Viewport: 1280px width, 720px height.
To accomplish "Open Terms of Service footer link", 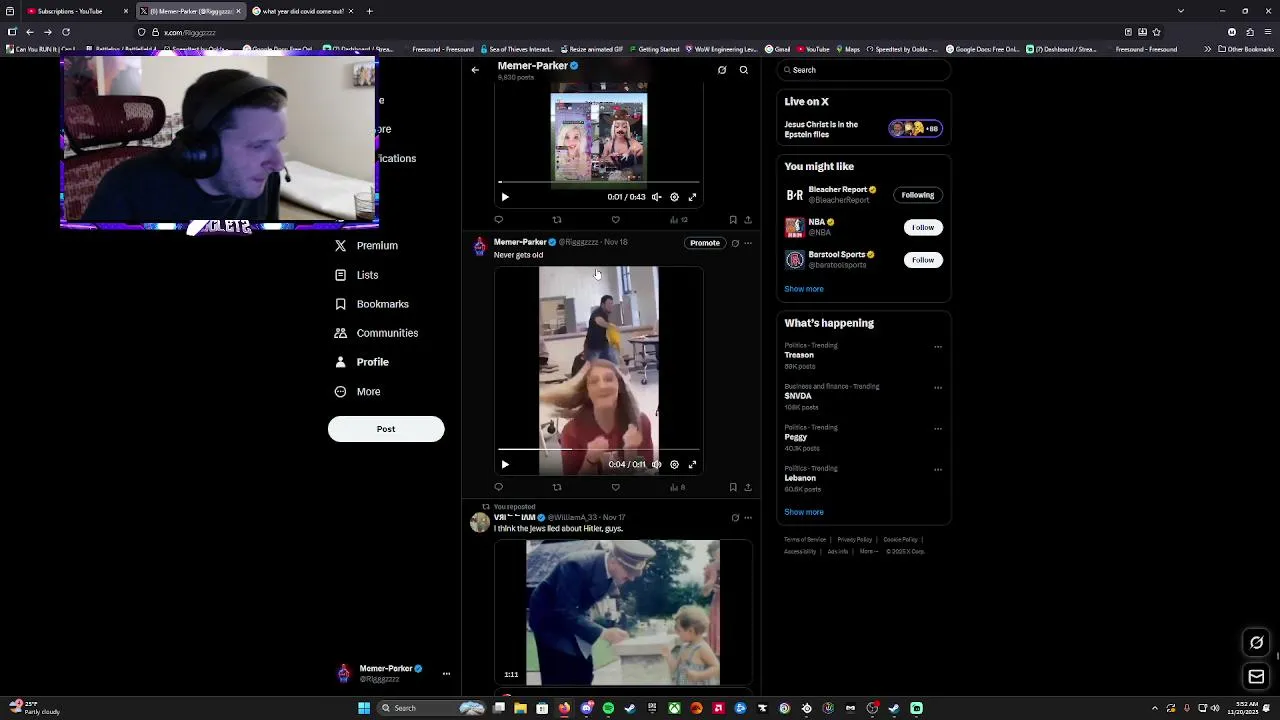I will 804,540.
